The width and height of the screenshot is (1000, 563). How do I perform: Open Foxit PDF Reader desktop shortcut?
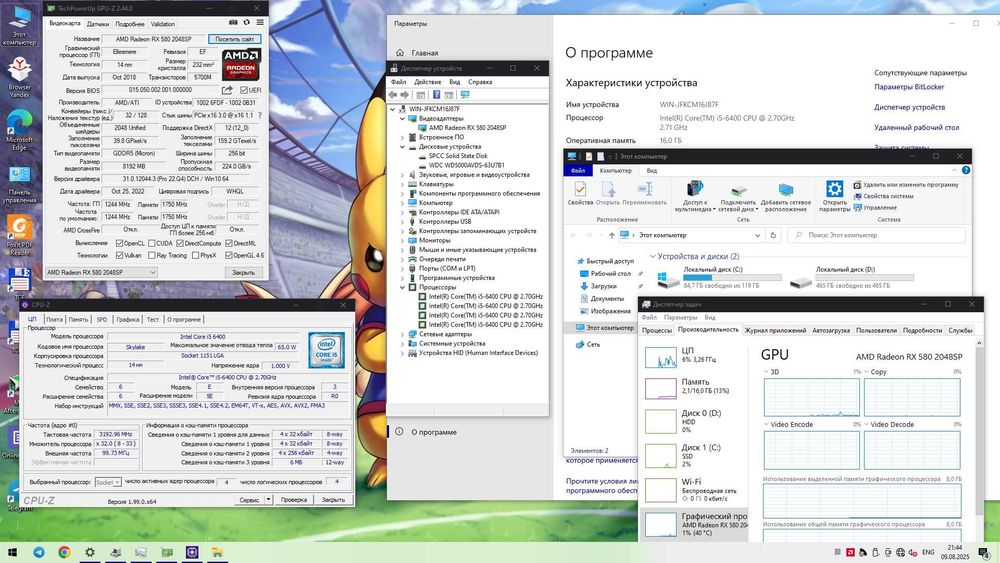tap(19, 235)
